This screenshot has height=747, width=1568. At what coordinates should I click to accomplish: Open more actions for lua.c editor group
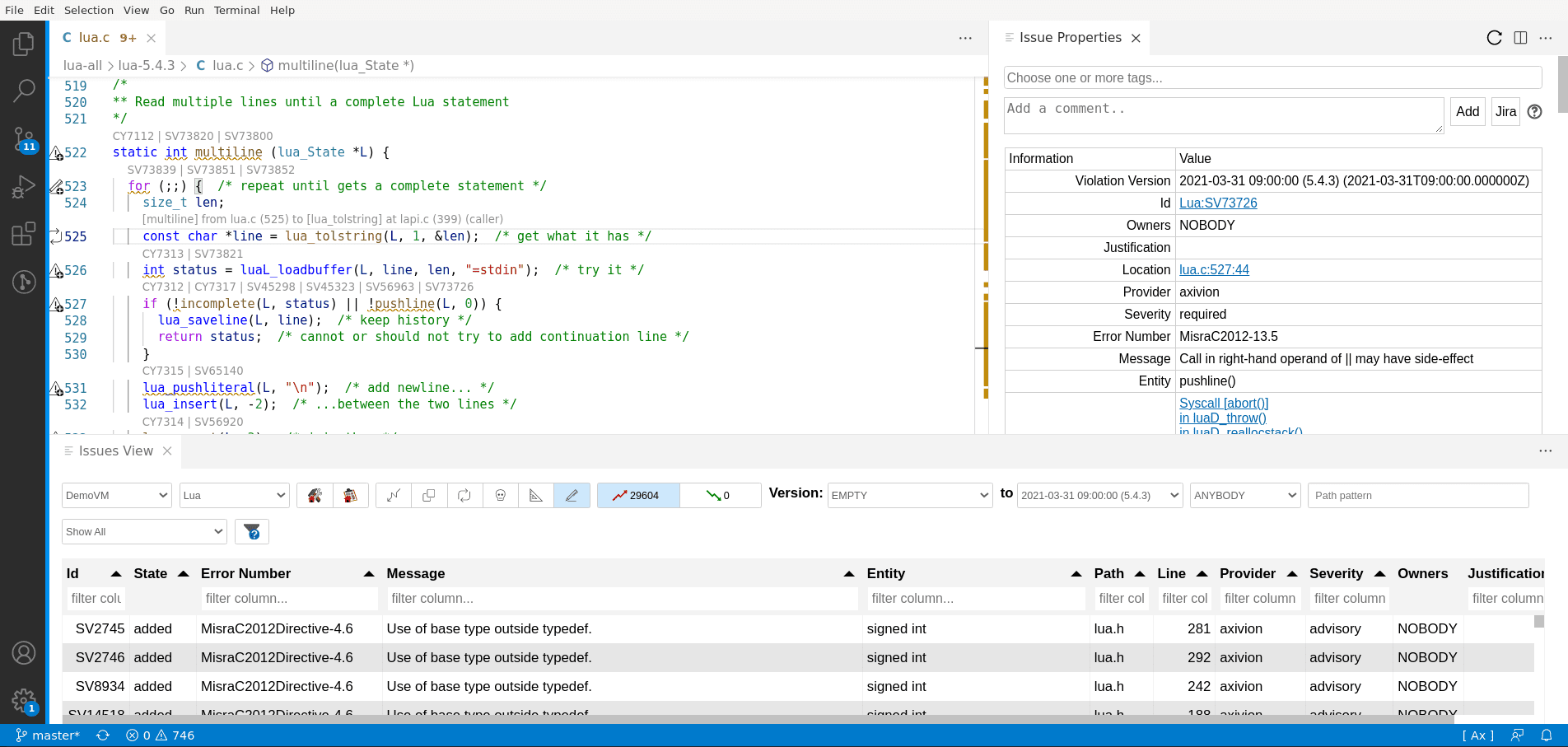click(x=965, y=38)
